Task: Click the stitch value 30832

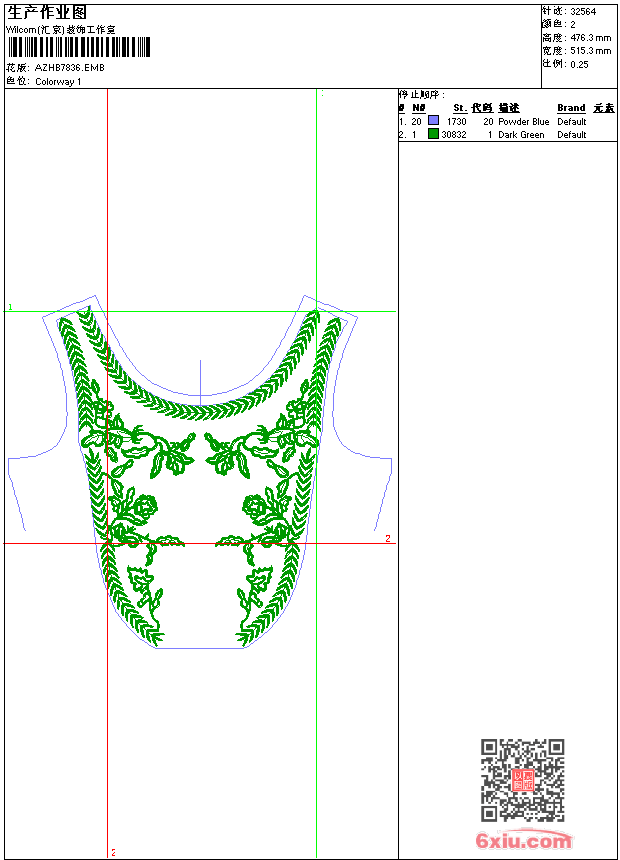Action: pyautogui.click(x=454, y=135)
